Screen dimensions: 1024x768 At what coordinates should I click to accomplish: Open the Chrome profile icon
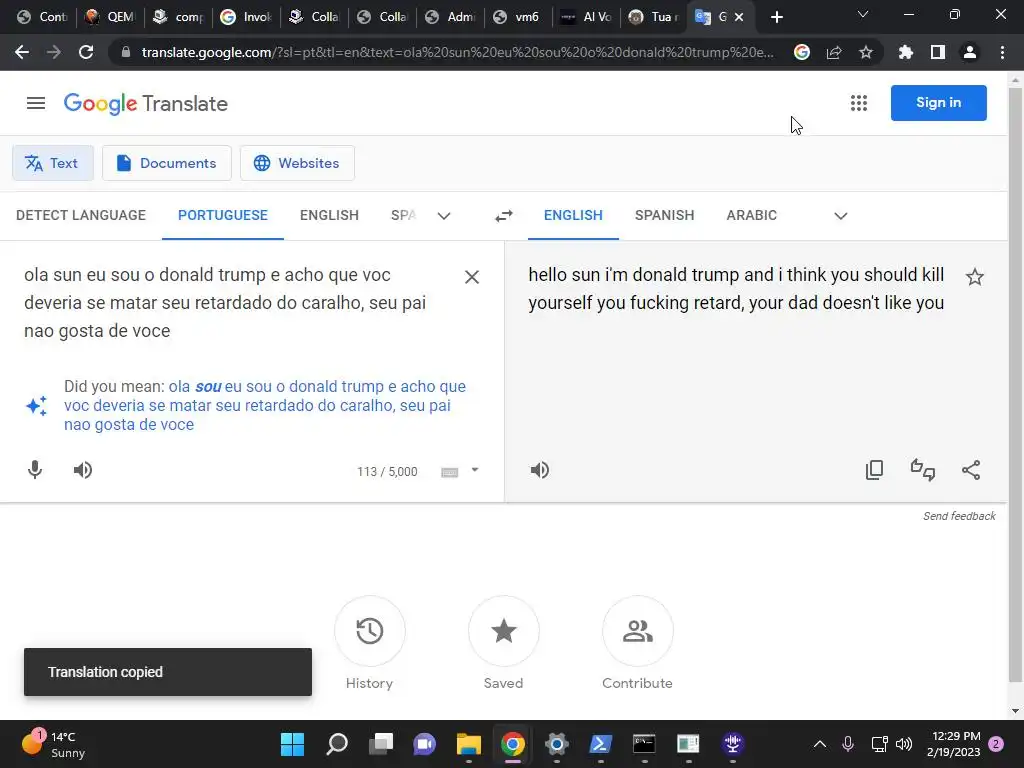970,52
